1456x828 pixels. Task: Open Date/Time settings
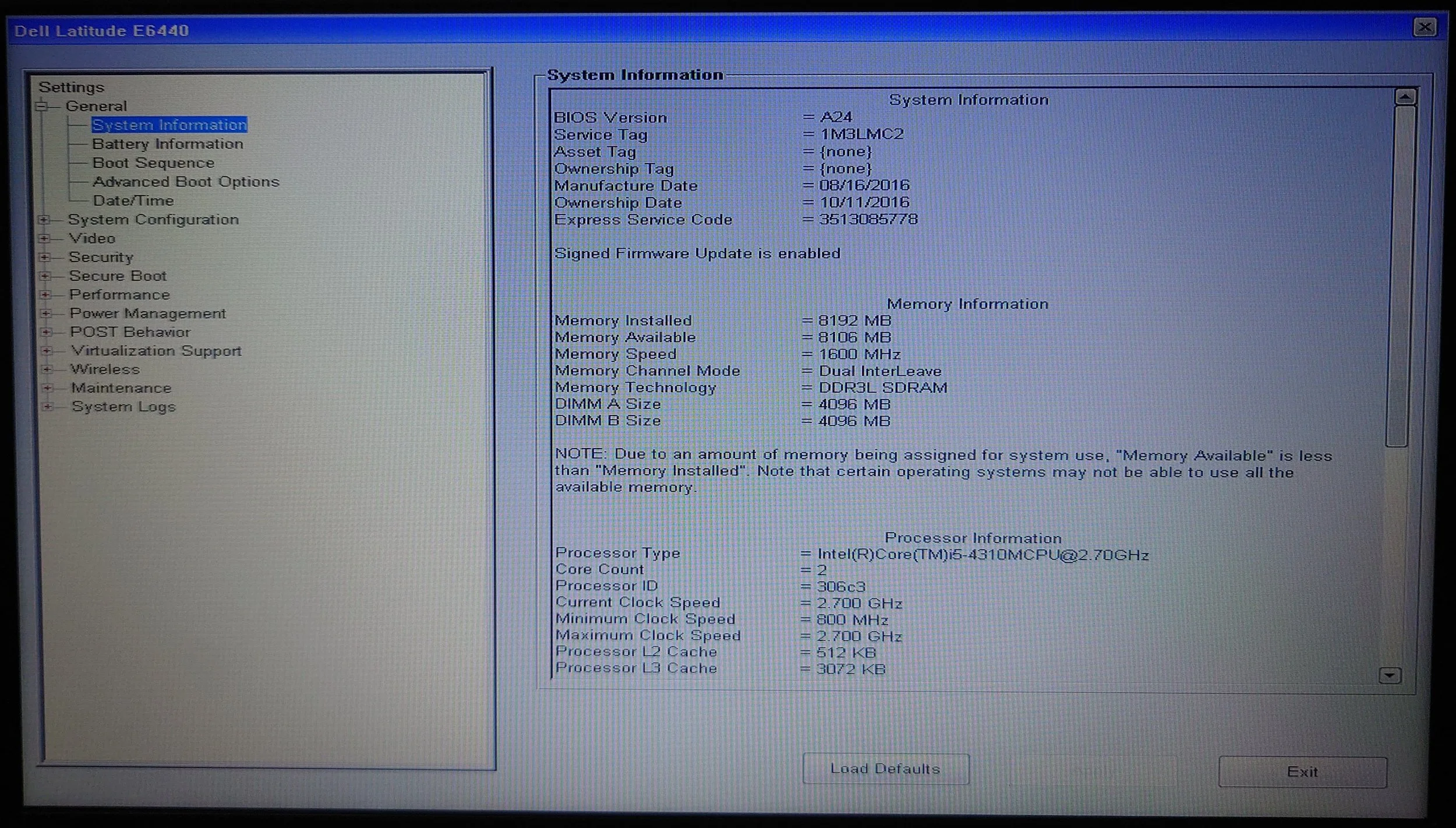(133, 200)
